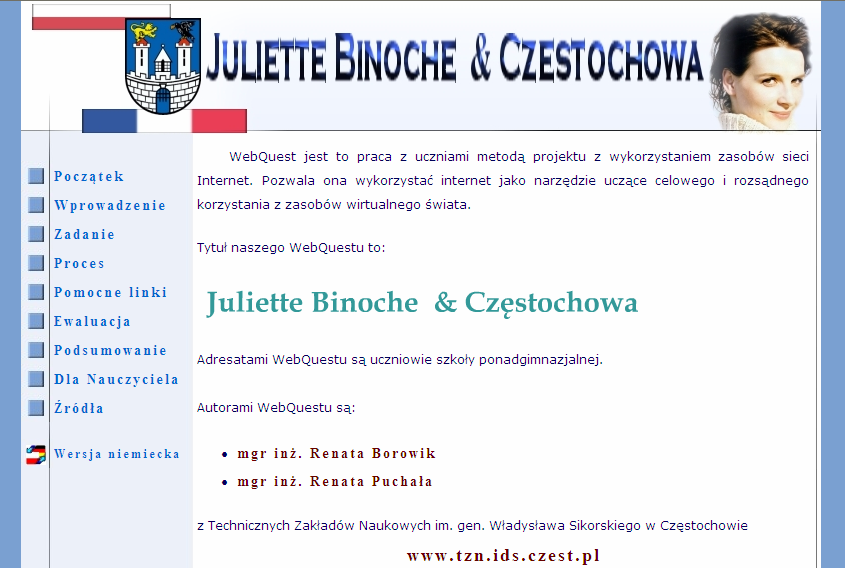
Task: Open the Podsumowanie page
Action: click(110, 351)
